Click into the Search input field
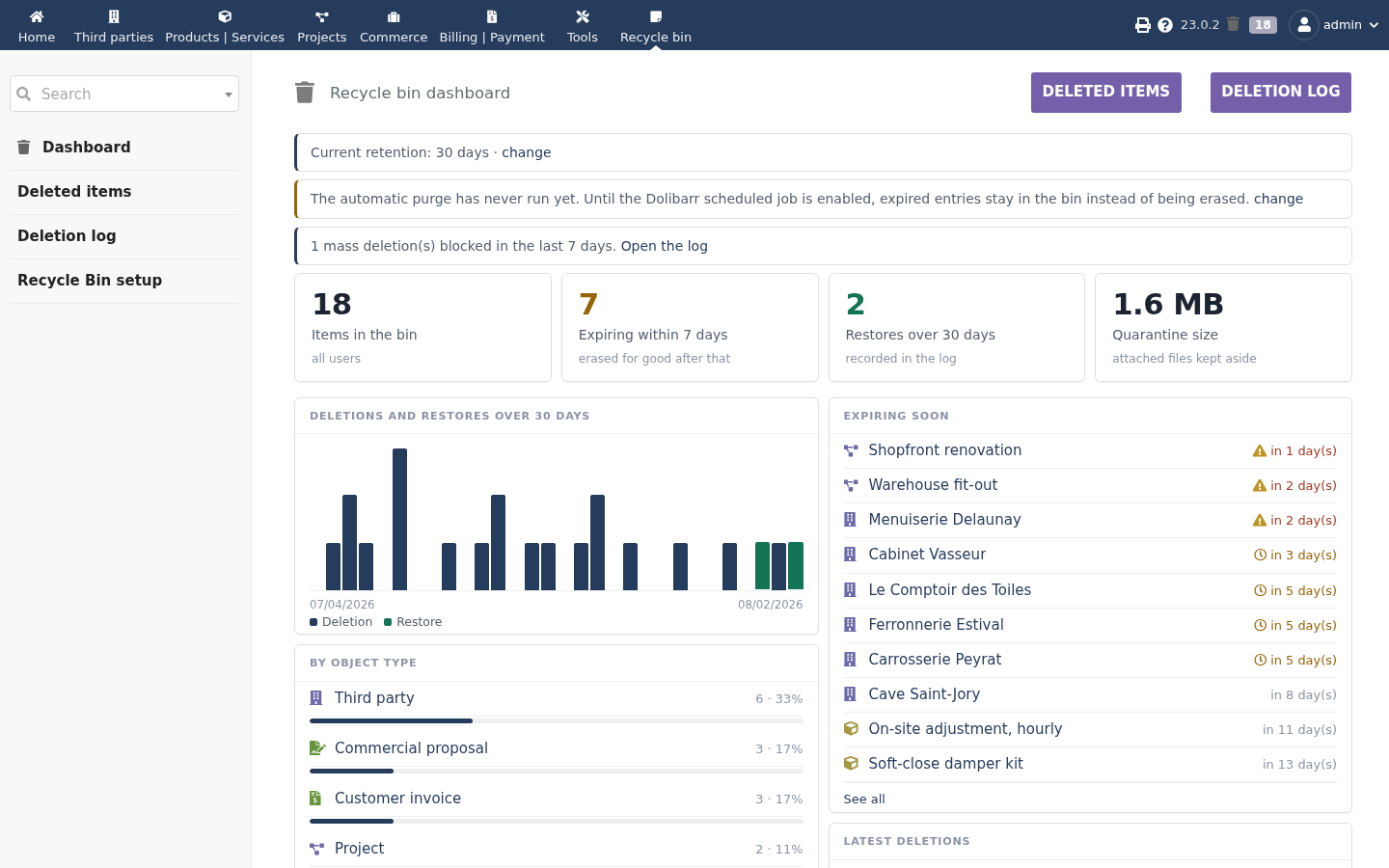 (124, 94)
